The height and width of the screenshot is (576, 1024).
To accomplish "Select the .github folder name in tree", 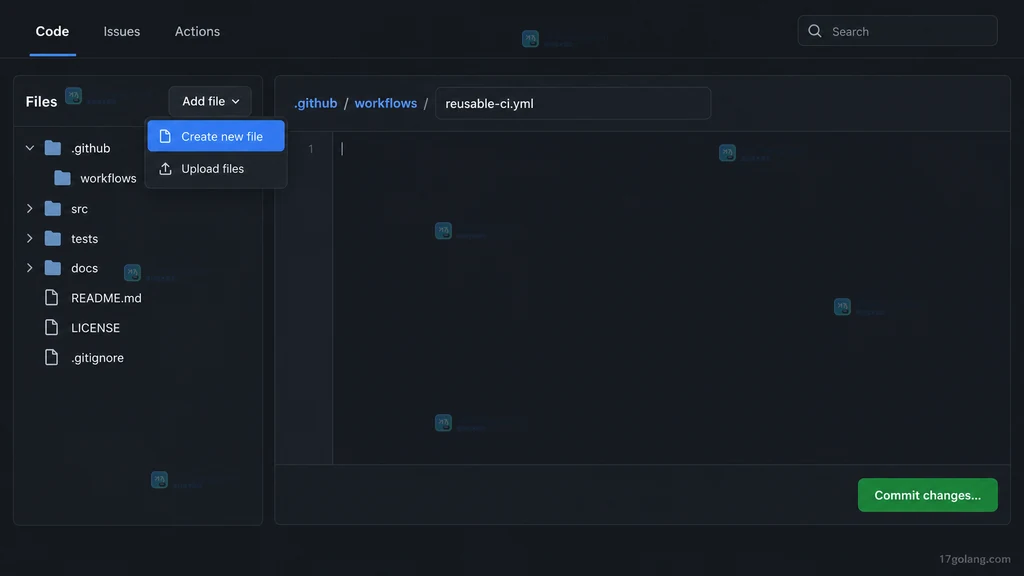I will point(91,148).
